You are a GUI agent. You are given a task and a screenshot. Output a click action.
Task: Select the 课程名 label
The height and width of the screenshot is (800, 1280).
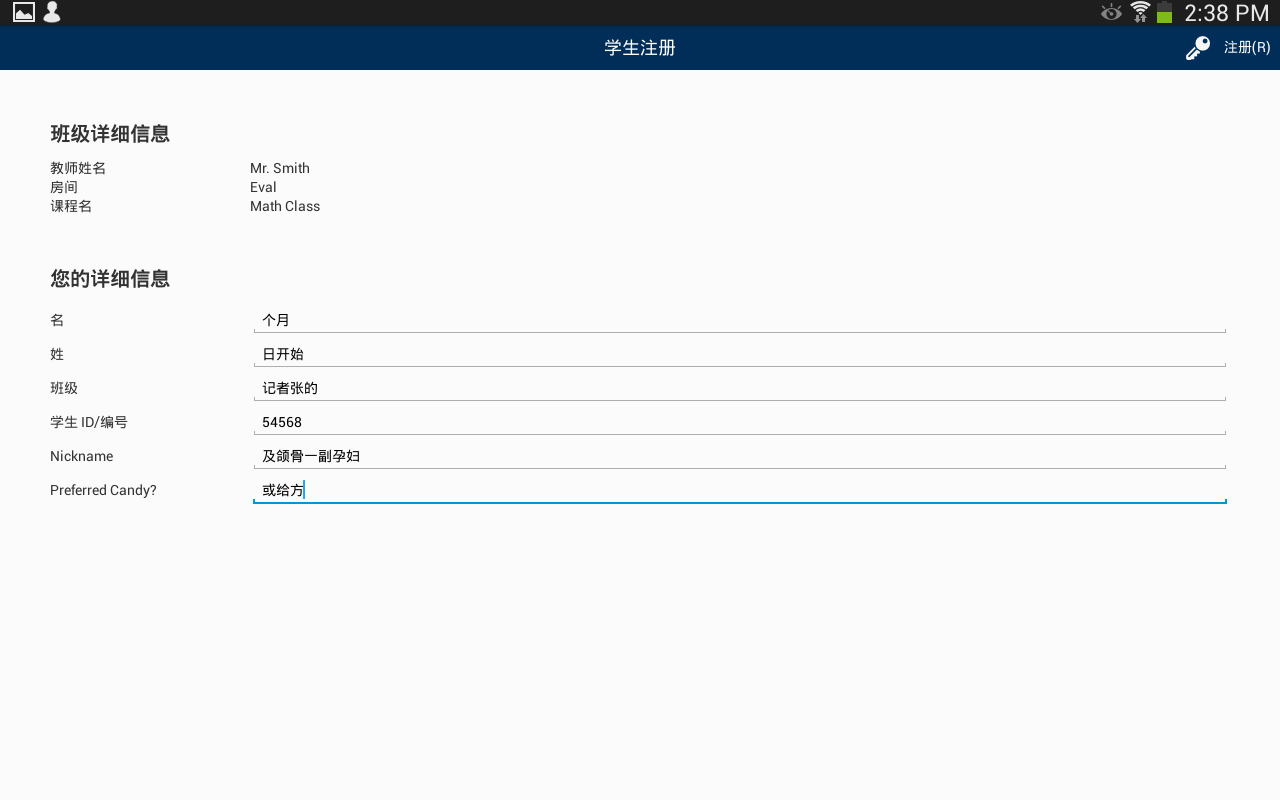pyautogui.click(x=71, y=206)
